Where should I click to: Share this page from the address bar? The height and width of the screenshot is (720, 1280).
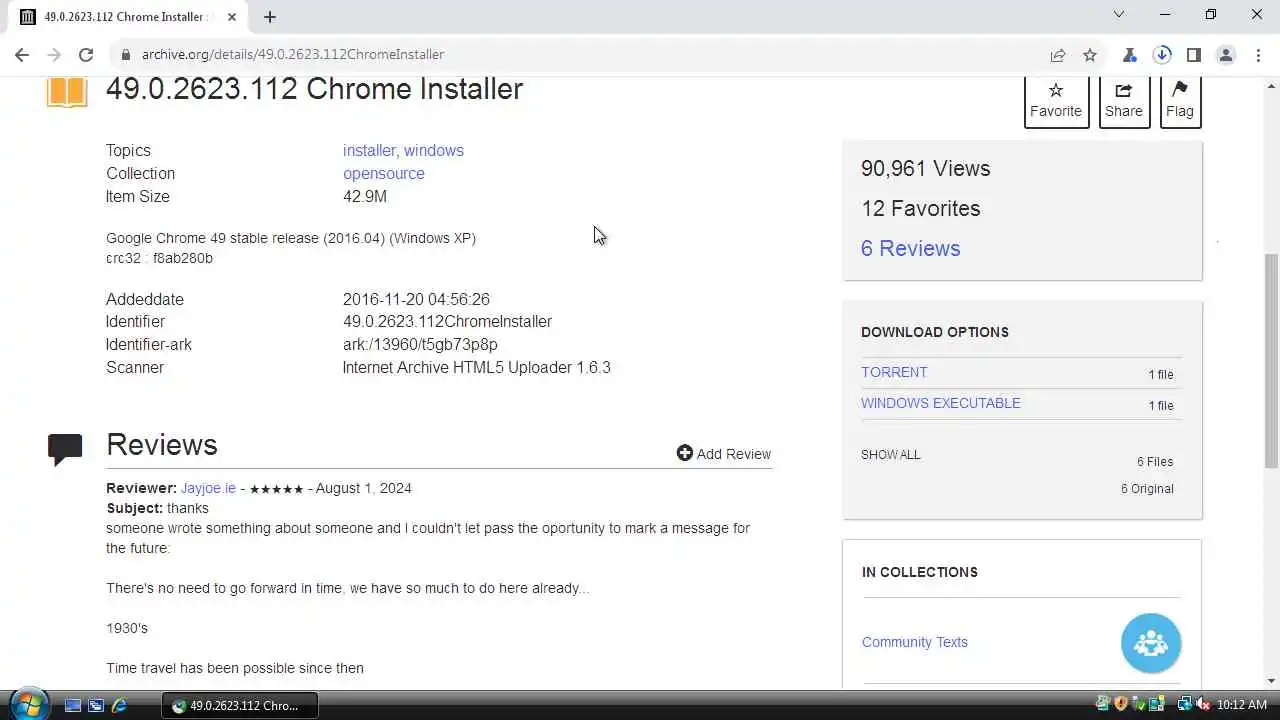pyautogui.click(x=1058, y=55)
